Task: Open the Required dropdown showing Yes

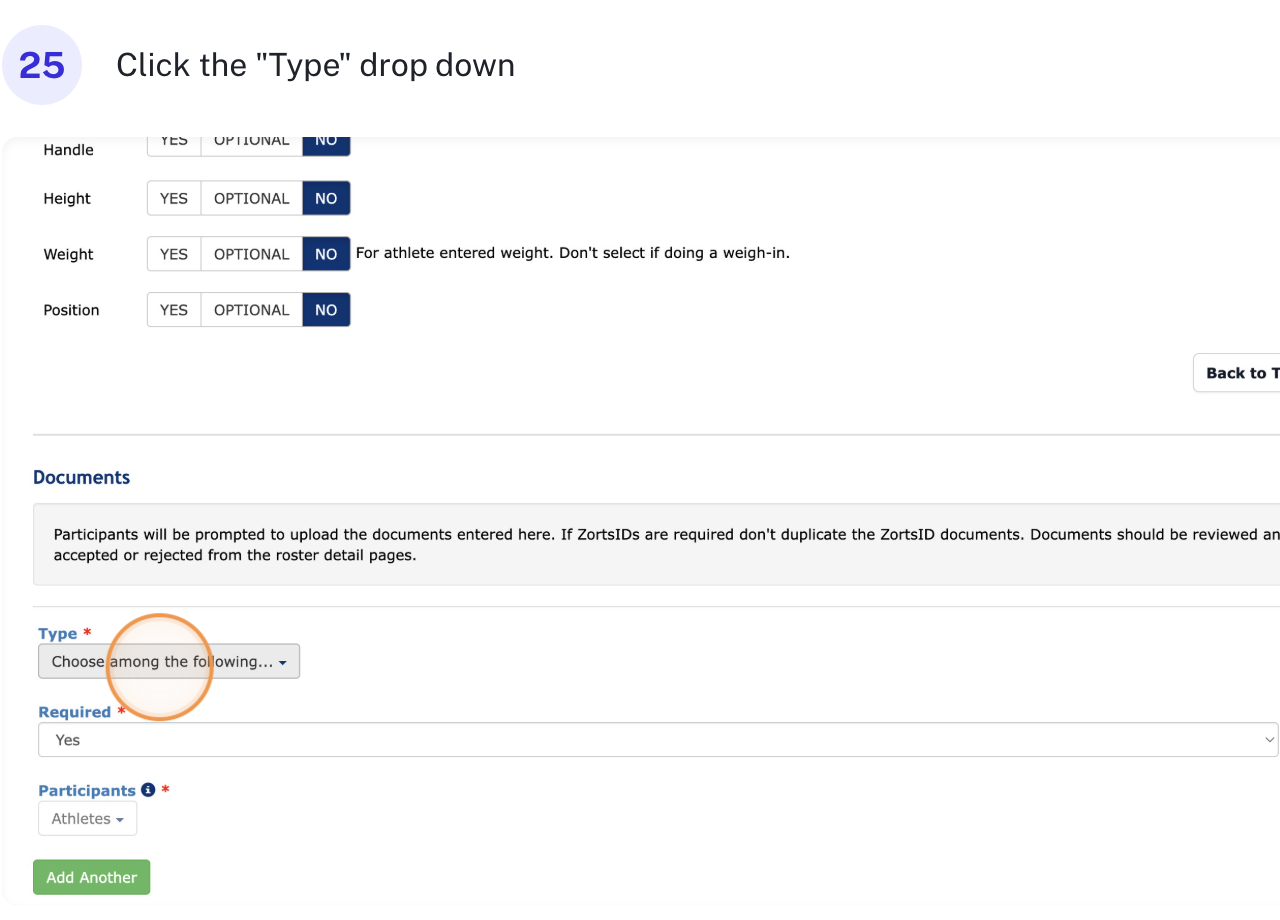Action: point(658,740)
